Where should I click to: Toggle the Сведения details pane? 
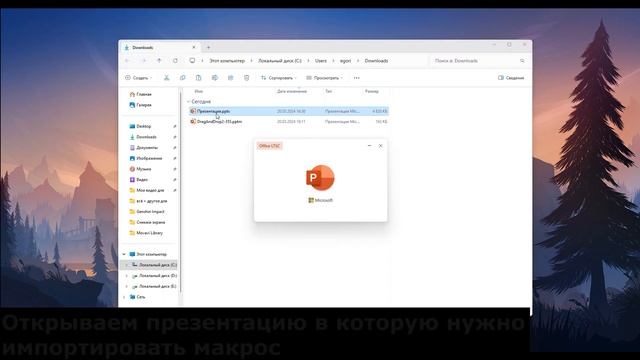click(x=511, y=78)
